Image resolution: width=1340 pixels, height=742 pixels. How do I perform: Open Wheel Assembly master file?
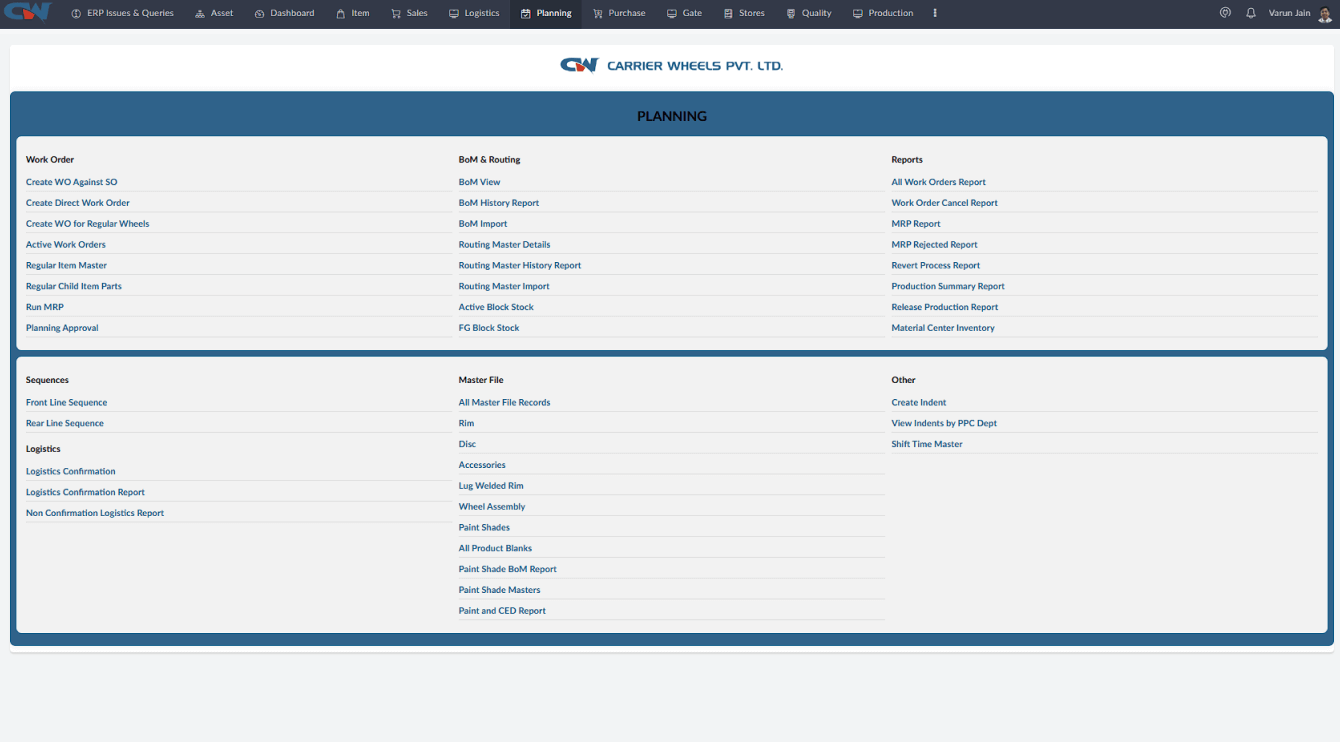(x=492, y=507)
